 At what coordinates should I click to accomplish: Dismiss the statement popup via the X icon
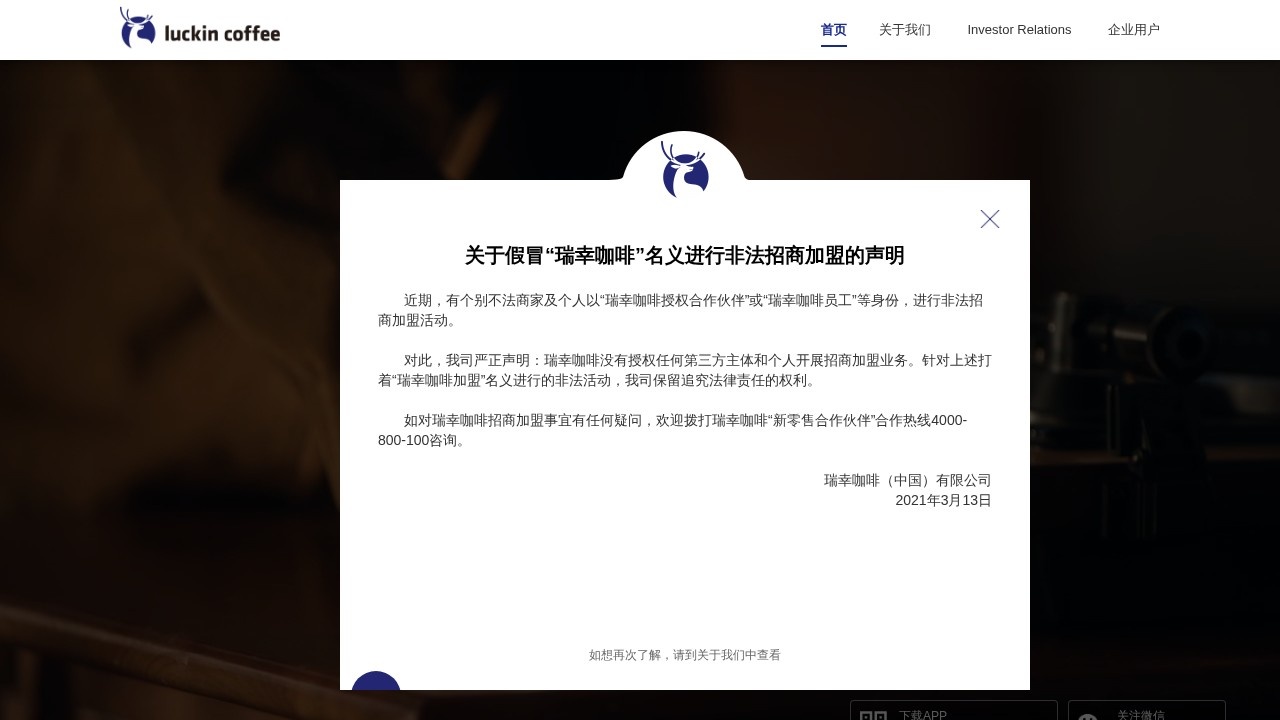[990, 219]
